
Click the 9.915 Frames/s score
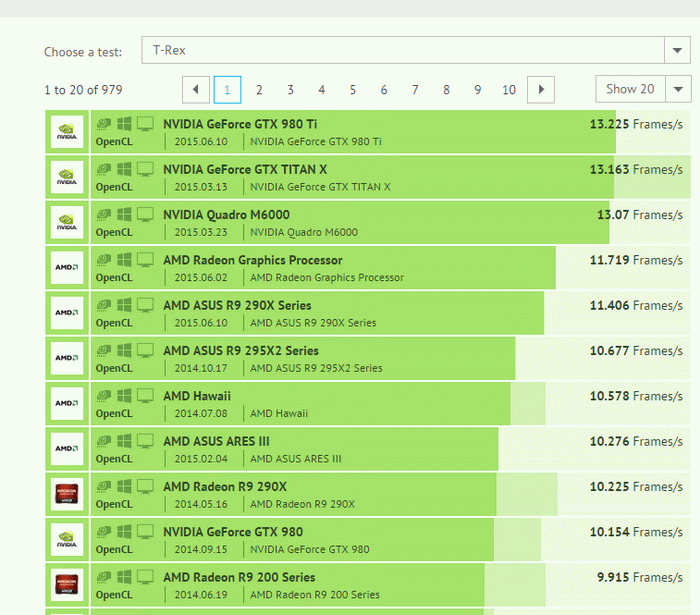[x=640, y=577]
